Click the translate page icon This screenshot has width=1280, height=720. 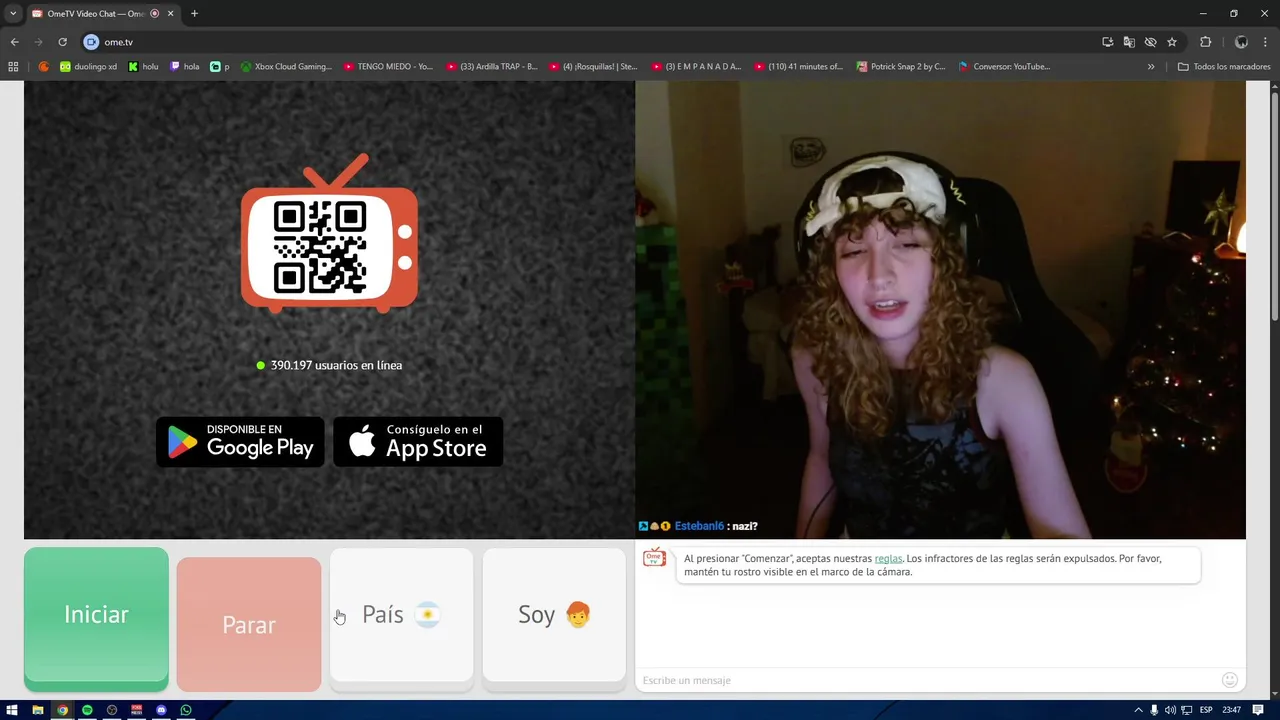[1129, 42]
